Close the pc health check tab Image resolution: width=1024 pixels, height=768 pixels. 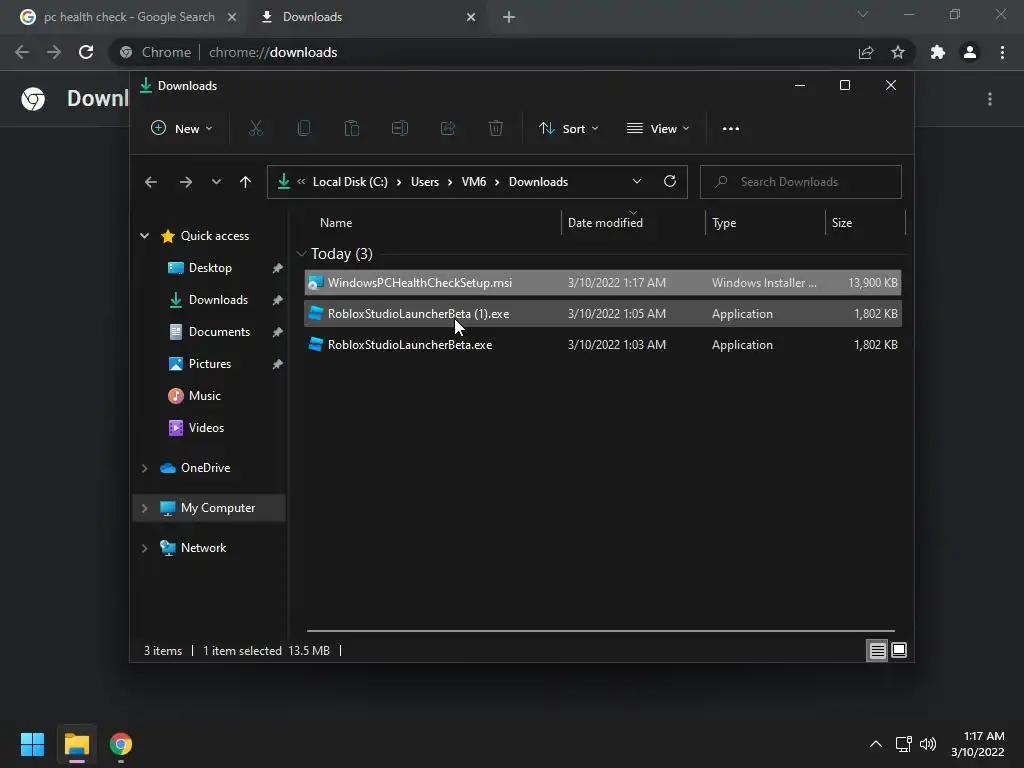pos(232,17)
